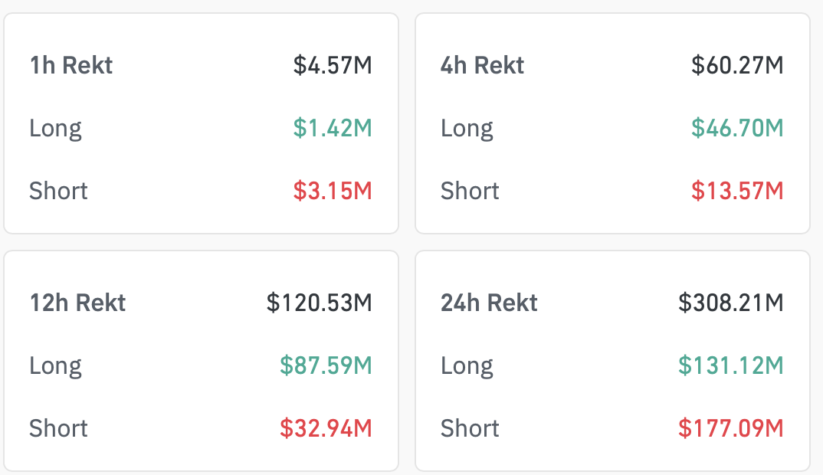
Task: Select the 4h total $60.27M value
Action: 737,66
